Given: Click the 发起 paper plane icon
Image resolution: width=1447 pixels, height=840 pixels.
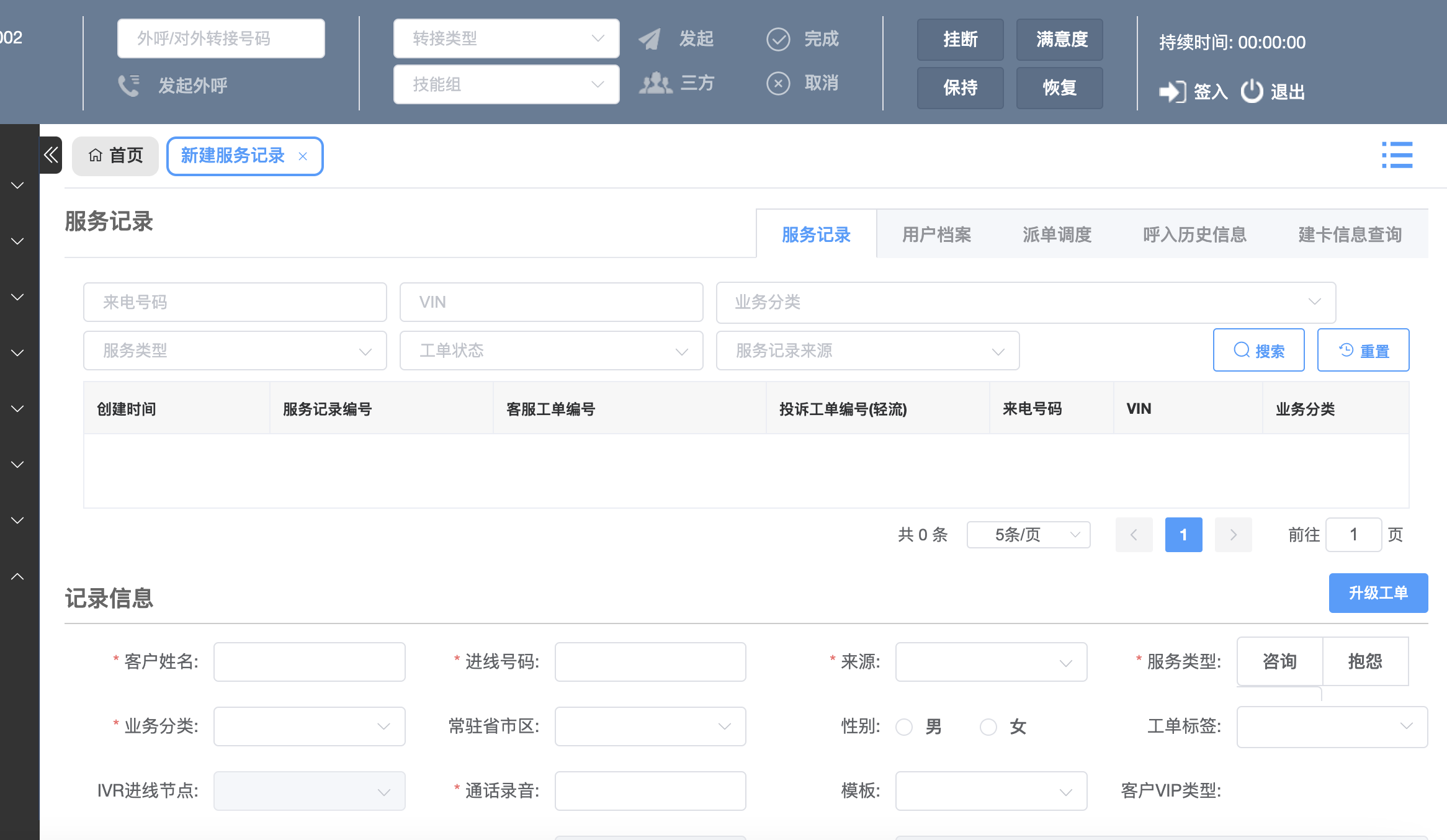Looking at the screenshot, I should (650, 39).
